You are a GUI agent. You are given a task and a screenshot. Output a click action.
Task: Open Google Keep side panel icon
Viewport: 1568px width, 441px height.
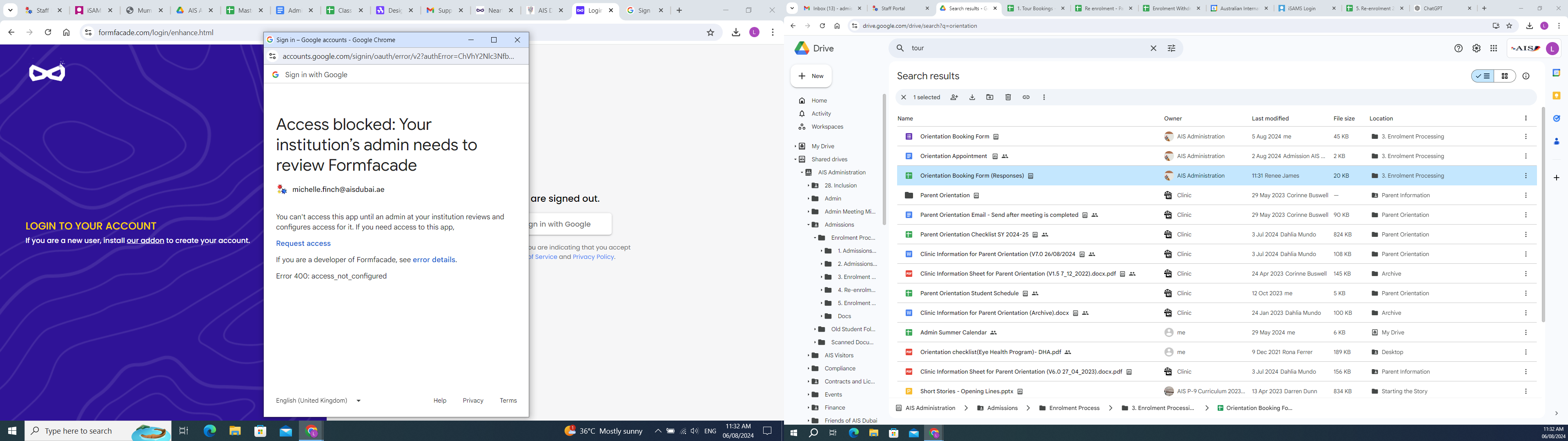point(1557,96)
